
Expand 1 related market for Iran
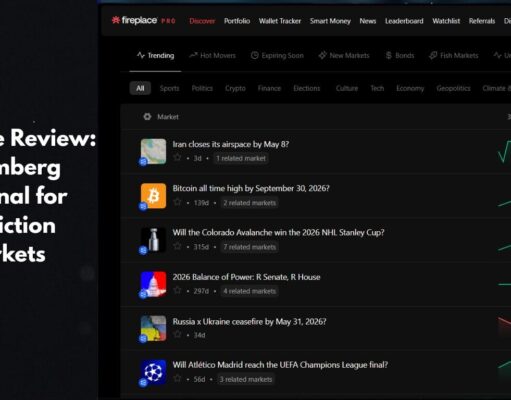[x=241, y=158]
